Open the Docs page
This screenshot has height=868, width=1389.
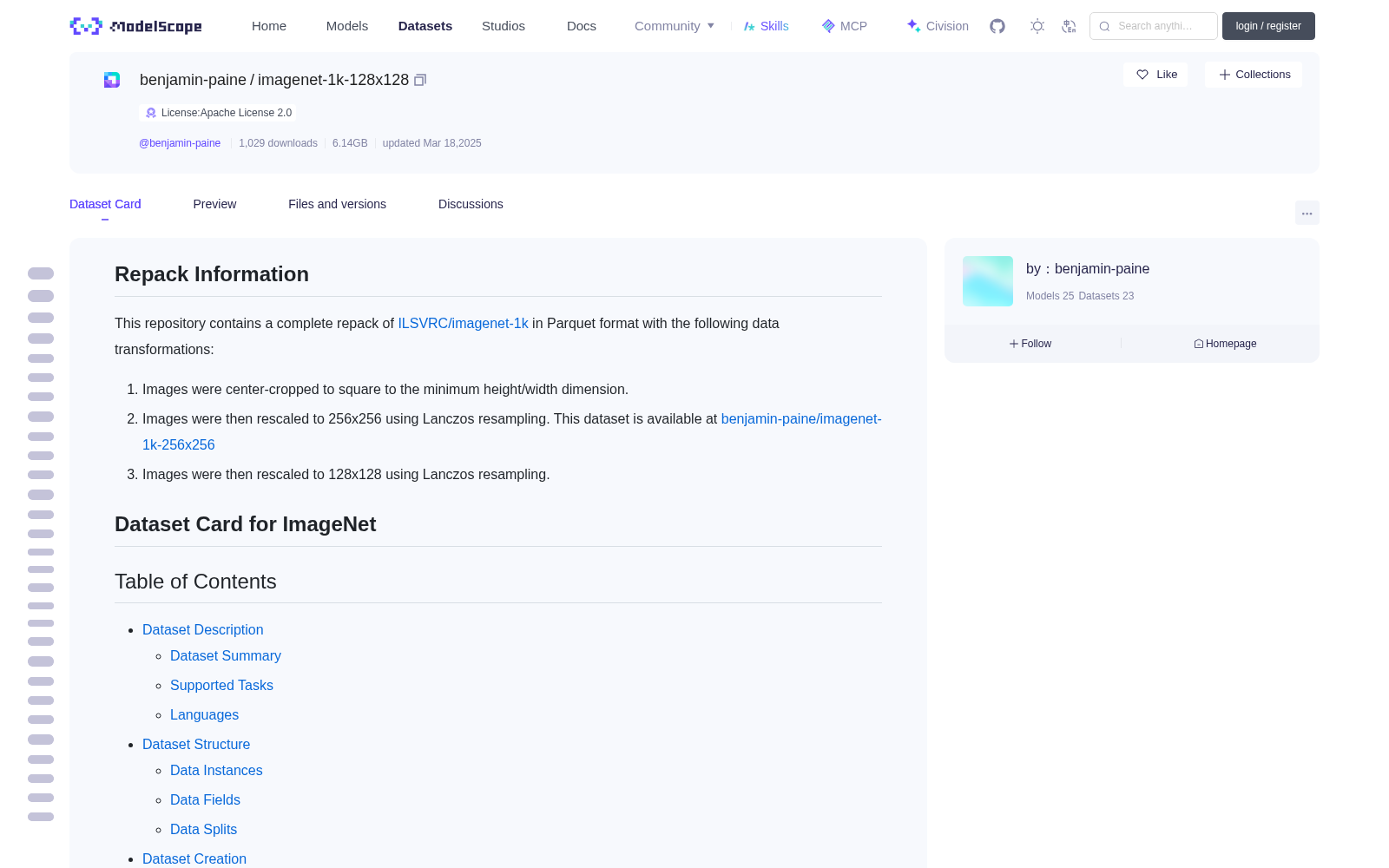tap(582, 26)
